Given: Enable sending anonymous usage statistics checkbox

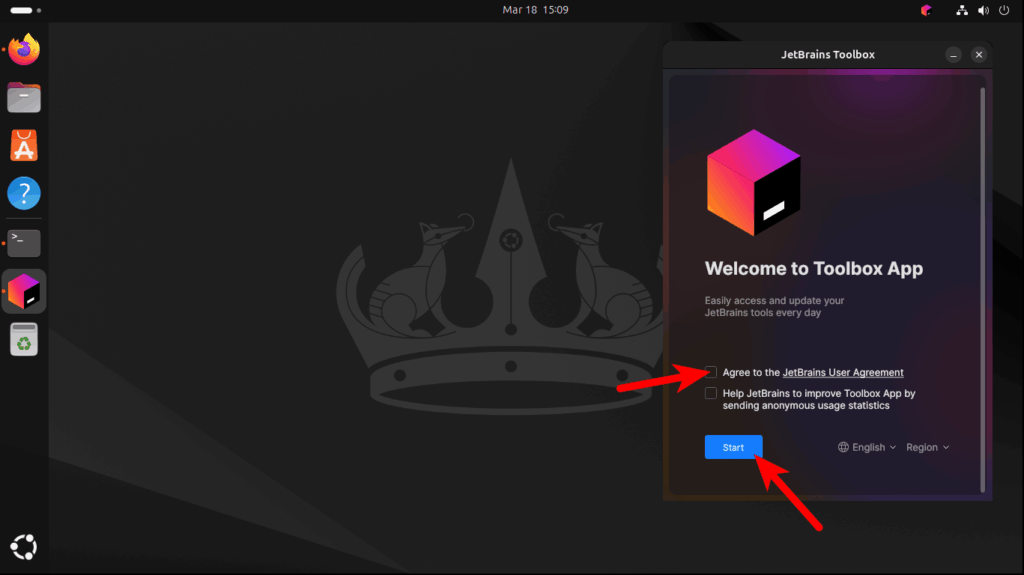Looking at the screenshot, I should [x=711, y=393].
